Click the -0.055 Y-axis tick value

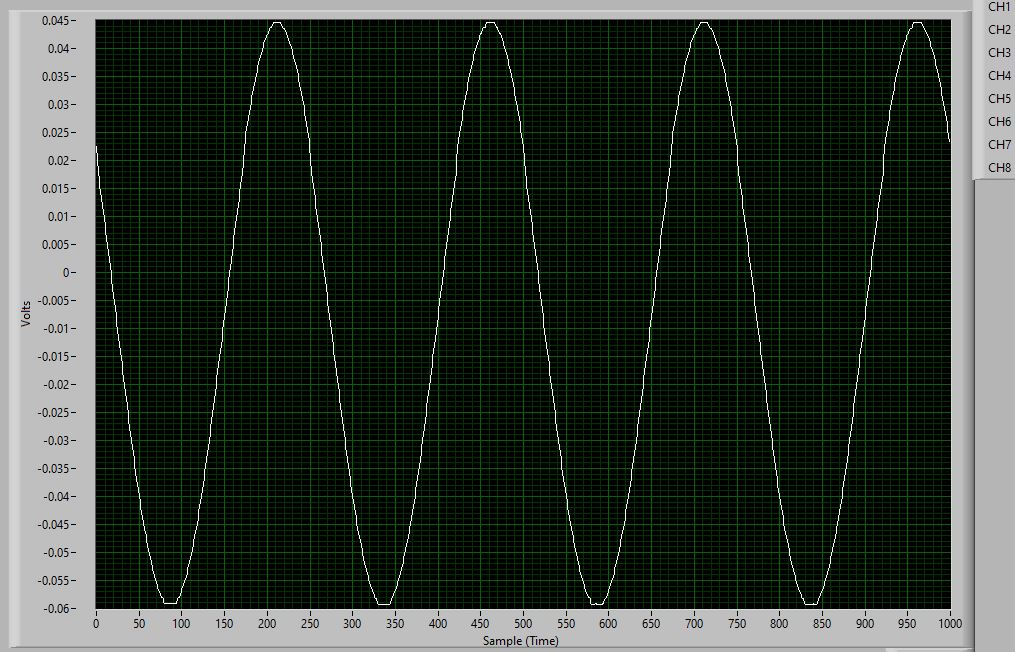point(54,581)
